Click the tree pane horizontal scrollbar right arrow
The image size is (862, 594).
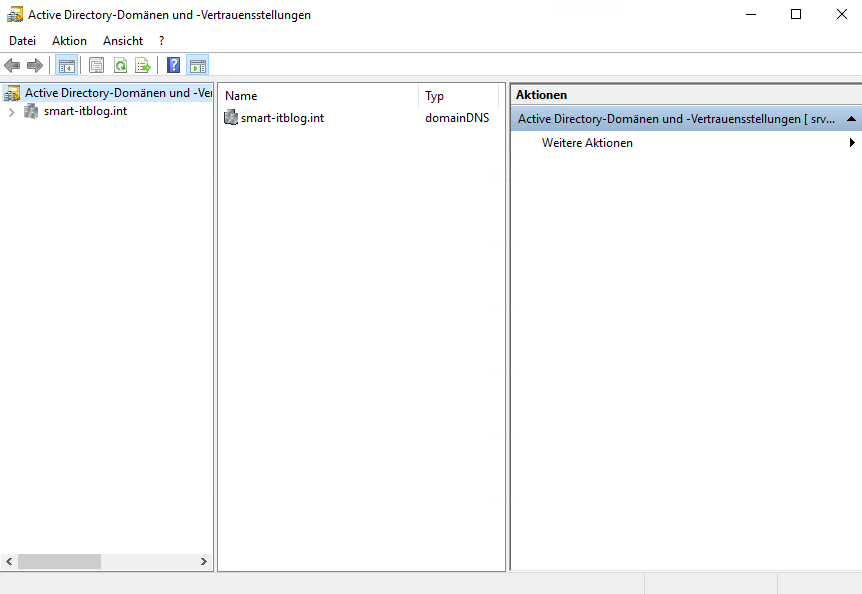click(x=205, y=562)
